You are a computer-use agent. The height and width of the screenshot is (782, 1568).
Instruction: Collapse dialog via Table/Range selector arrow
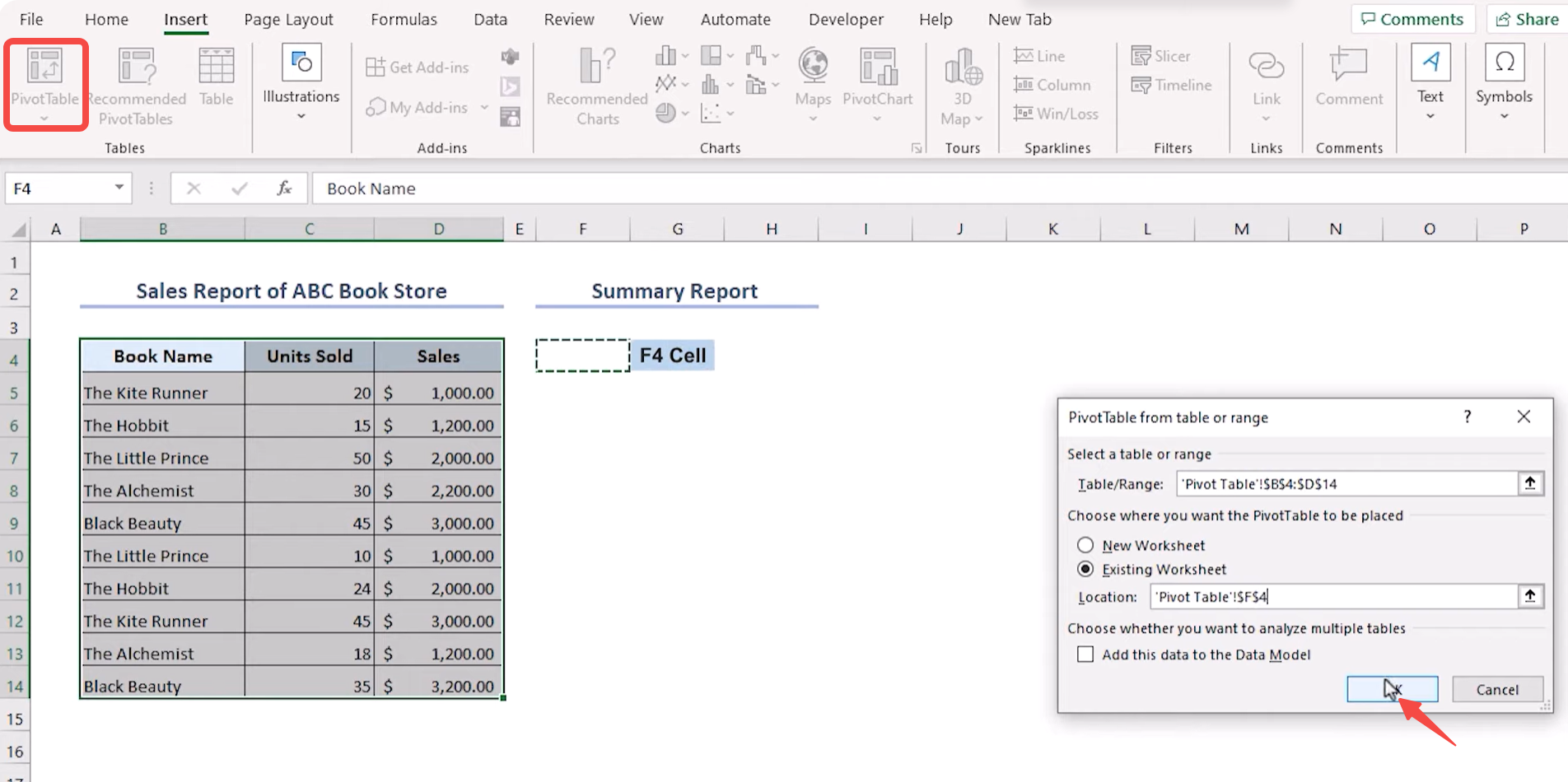(1530, 483)
